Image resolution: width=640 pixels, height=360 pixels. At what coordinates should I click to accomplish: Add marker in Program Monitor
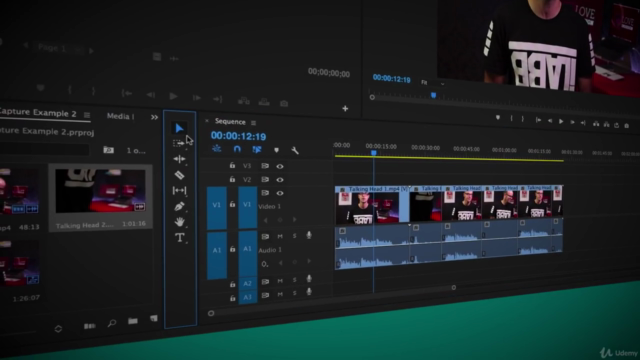pos(498,118)
